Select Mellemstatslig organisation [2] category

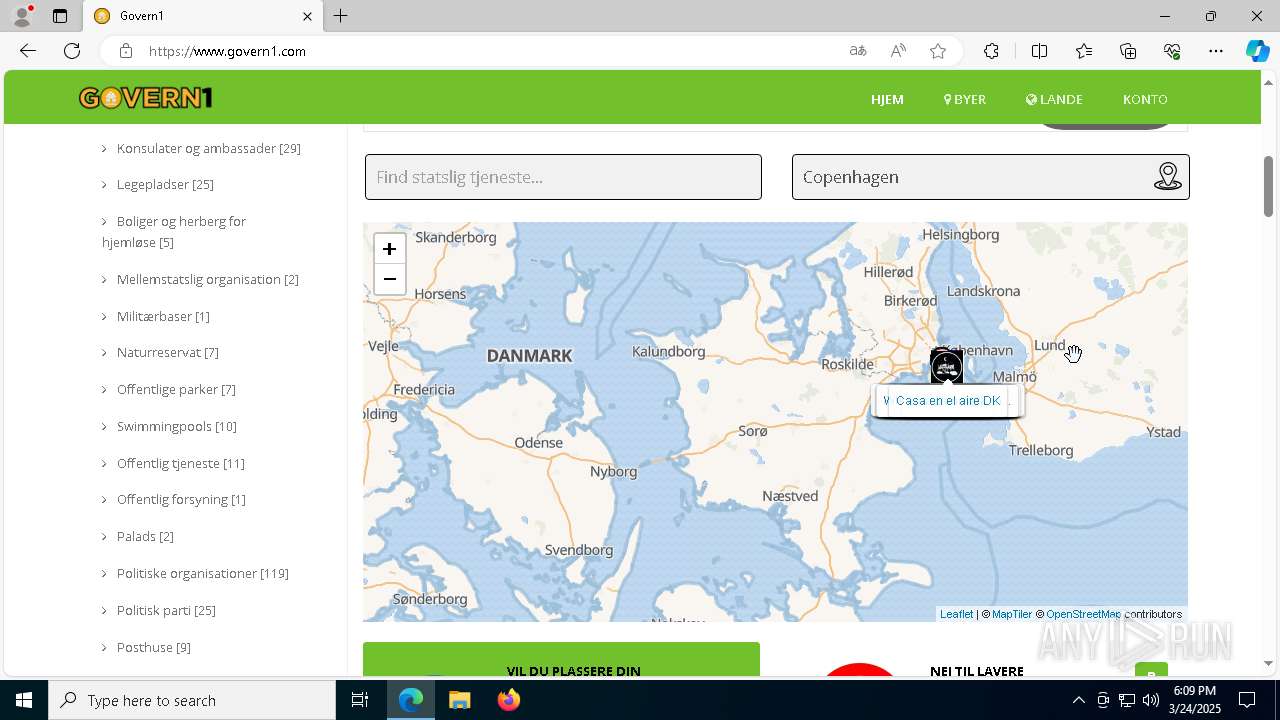[207, 279]
